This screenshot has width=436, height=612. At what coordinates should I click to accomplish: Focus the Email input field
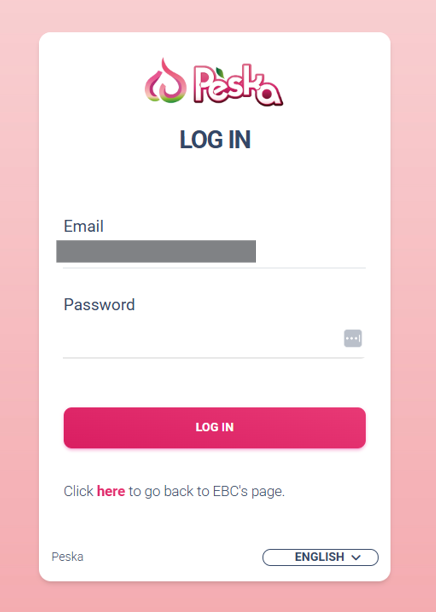point(214,251)
